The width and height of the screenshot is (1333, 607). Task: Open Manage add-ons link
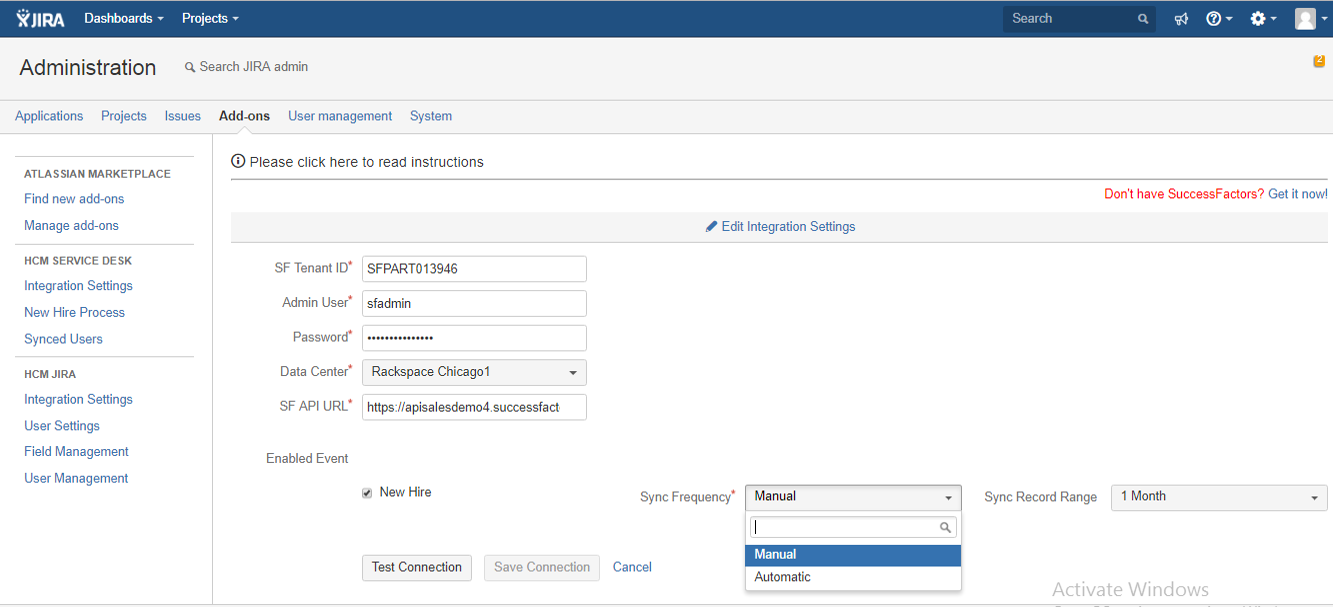pyautogui.click(x=71, y=226)
